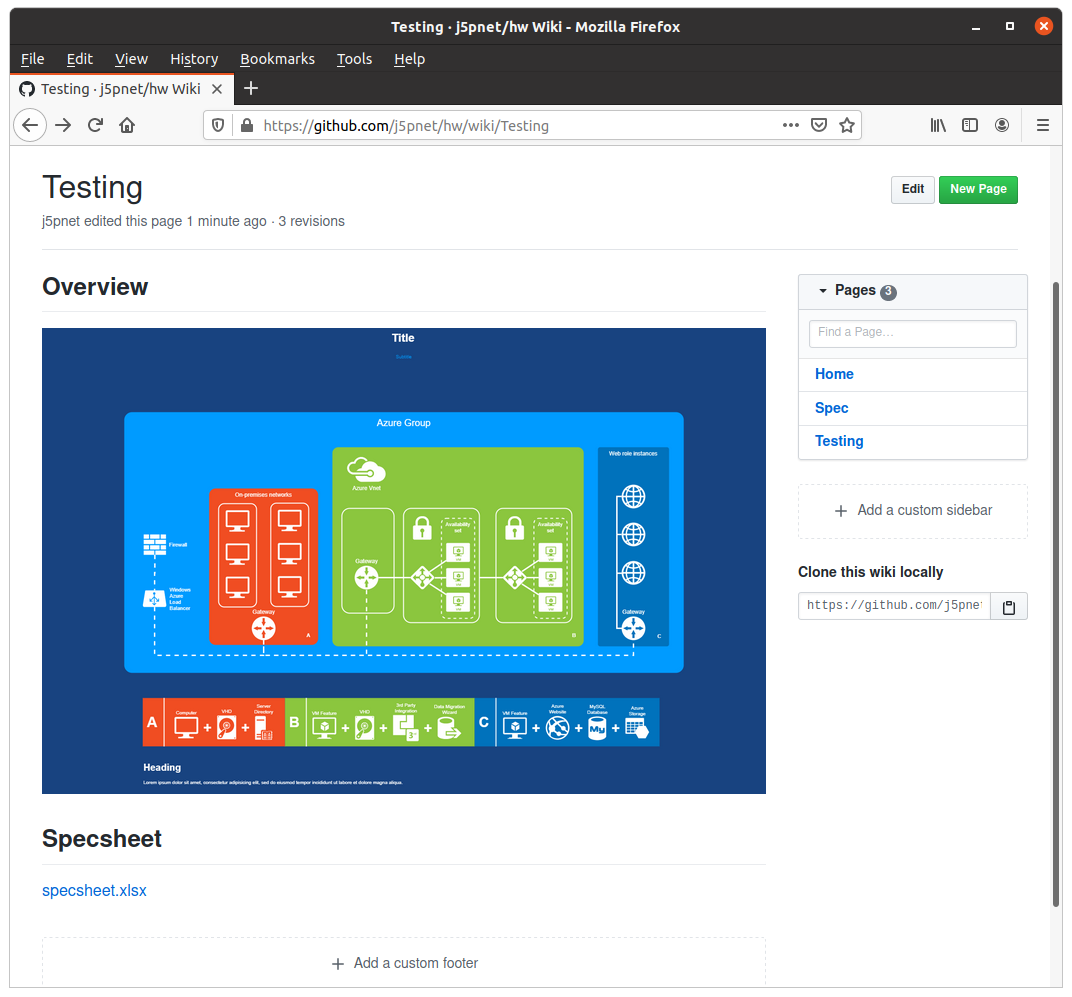Open a new browser tab

coord(251,88)
